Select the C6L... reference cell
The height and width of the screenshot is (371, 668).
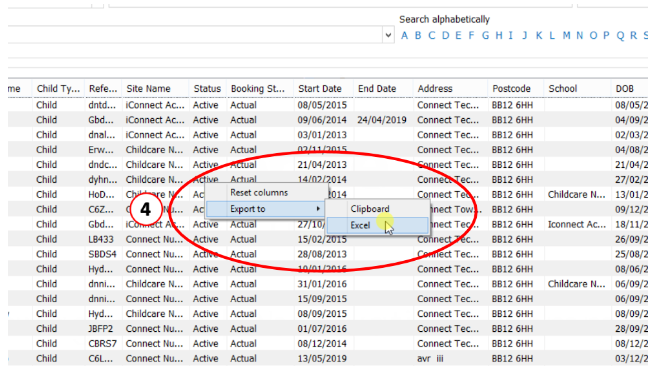click(x=101, y=358)
